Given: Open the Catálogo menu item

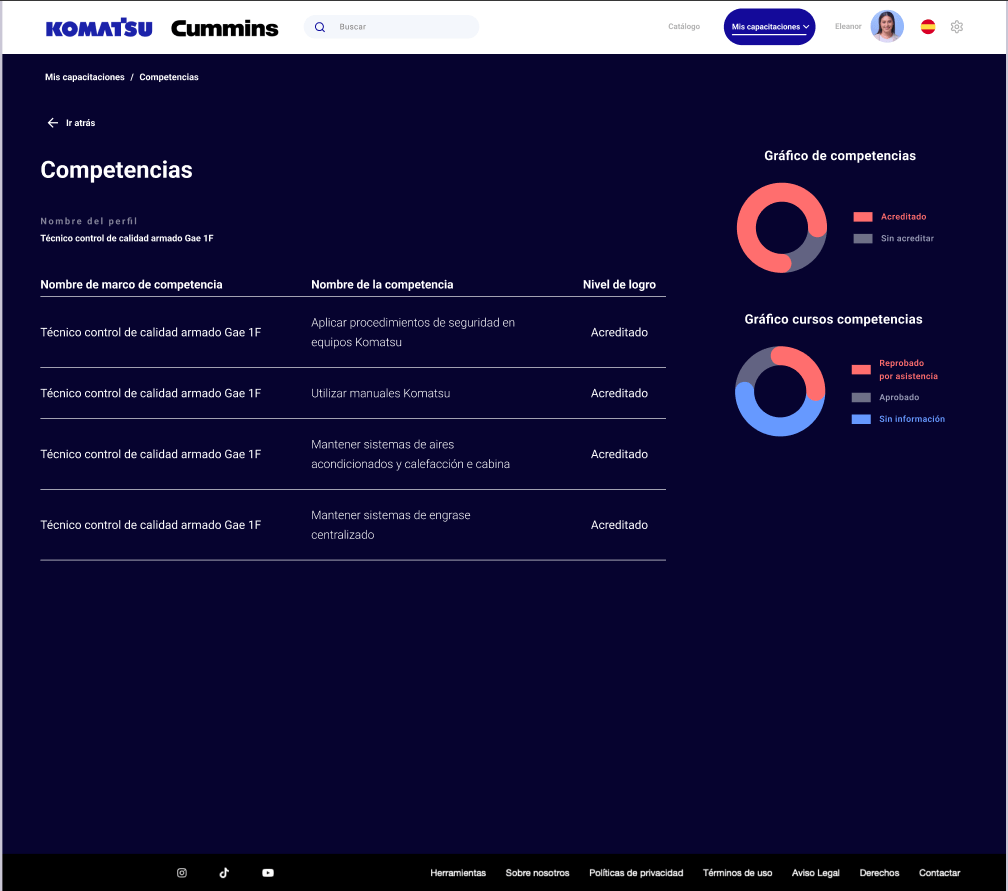Looking at the screenshot, I should click(x=684, y=27).
